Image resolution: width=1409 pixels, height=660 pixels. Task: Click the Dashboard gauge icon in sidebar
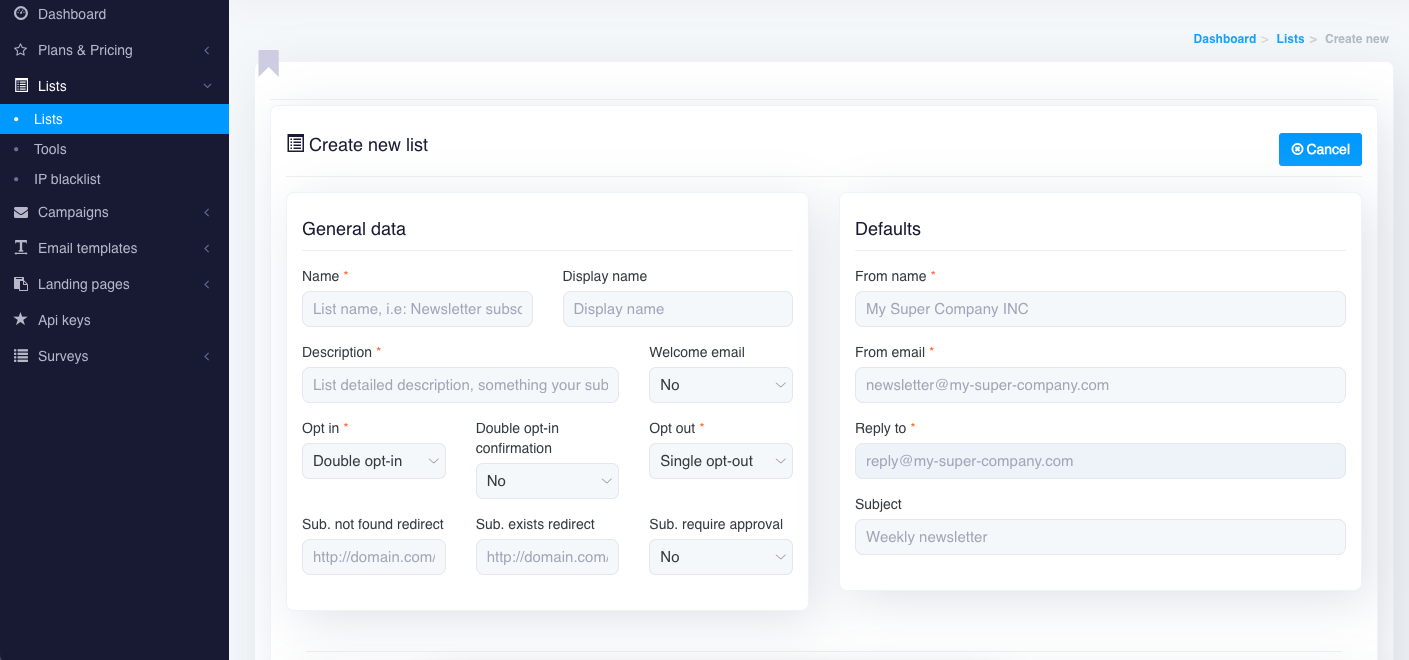[x=21, y=14]
